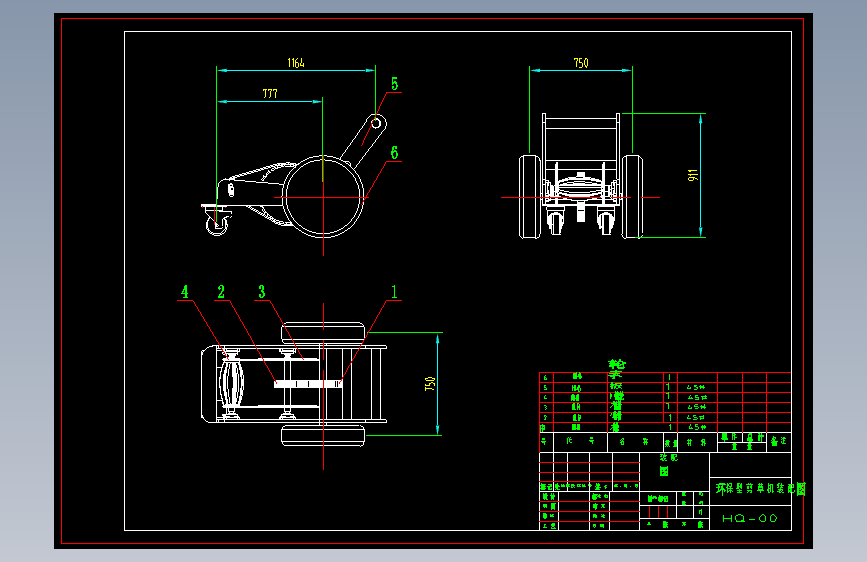
Task: Click part balloon number 3
Action: (262, 292)
